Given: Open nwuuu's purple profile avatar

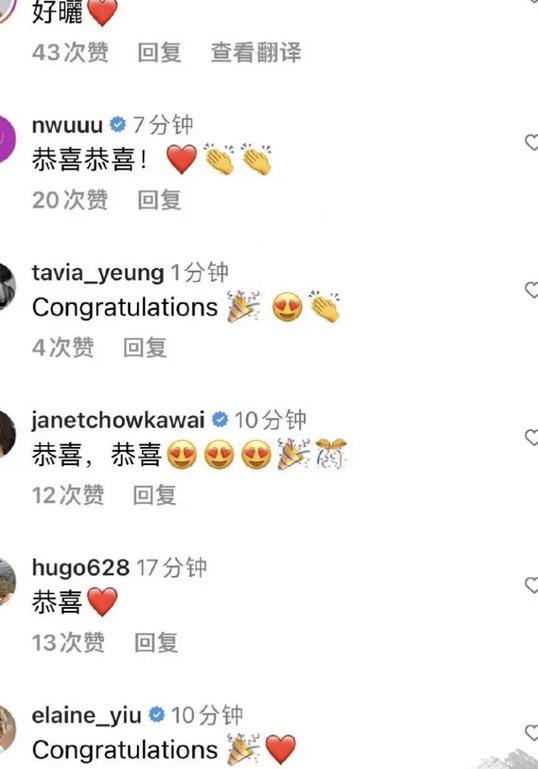Looking at the screenshot, I should pyautogui.click(x=7, y=139).
